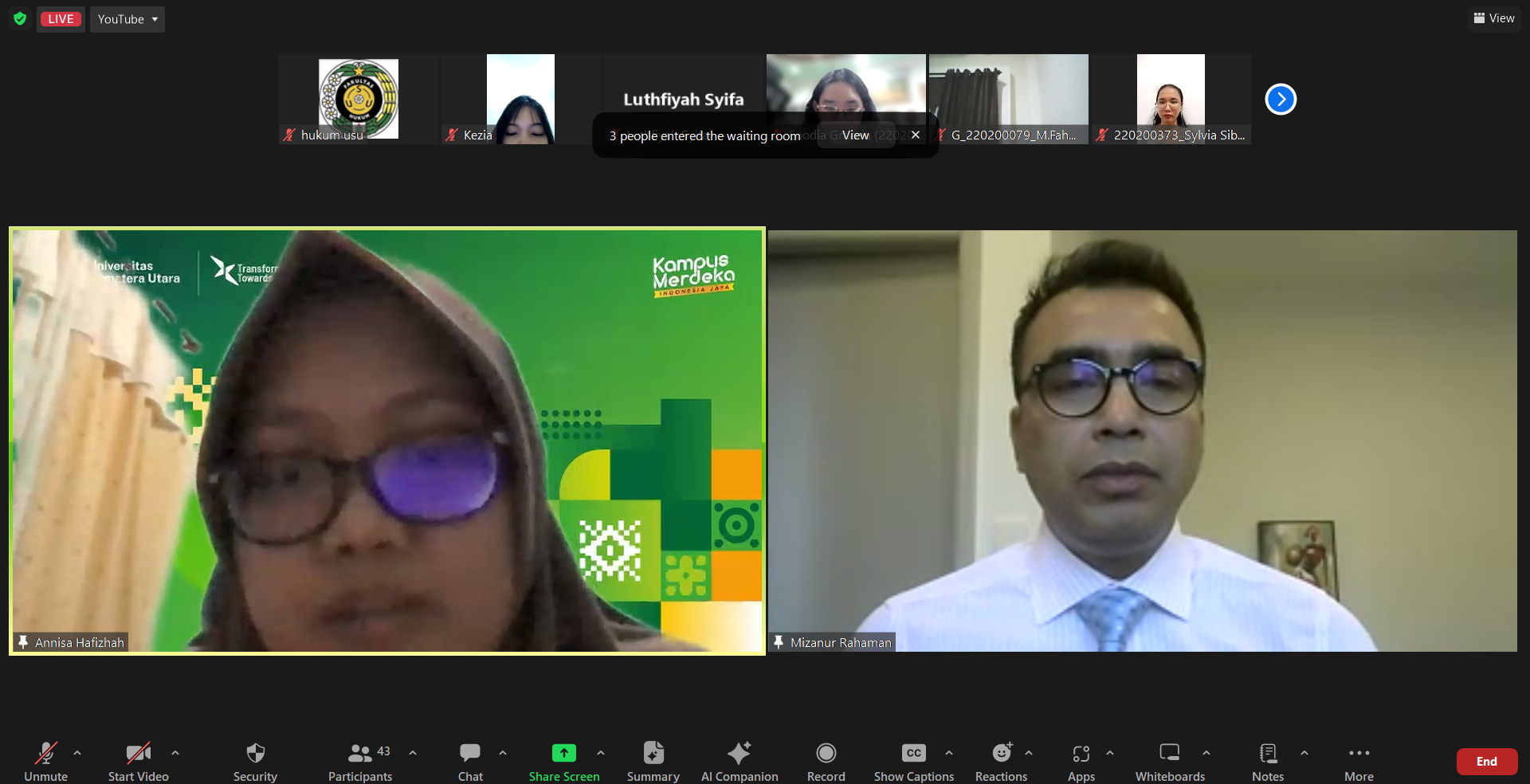Open the More options ellipsis
The height and width of the screenshot is (784, 1530).
coord(1359,753)
